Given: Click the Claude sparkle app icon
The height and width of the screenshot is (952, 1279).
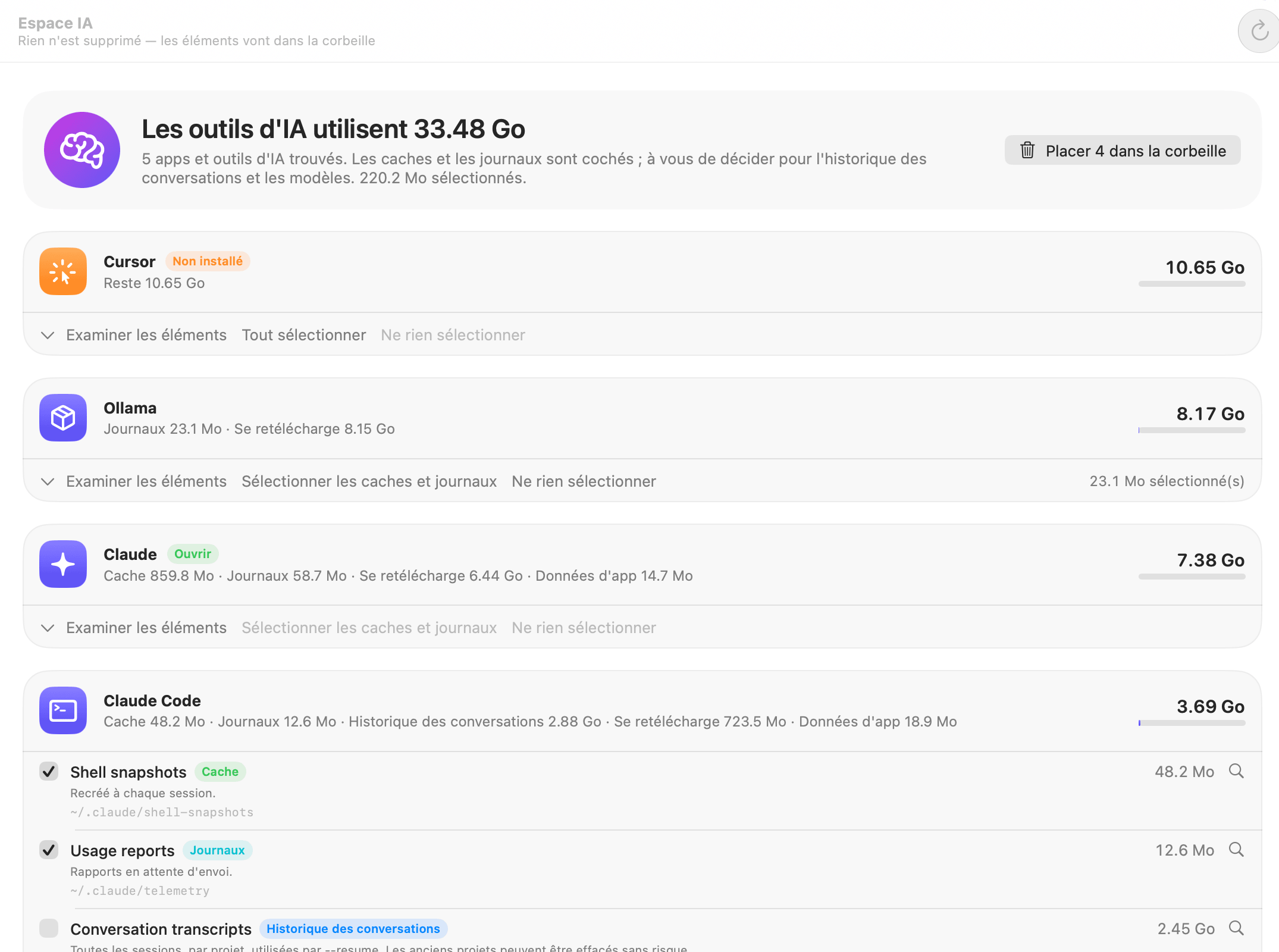Looking at the screenshot, I should coord(63,564).
